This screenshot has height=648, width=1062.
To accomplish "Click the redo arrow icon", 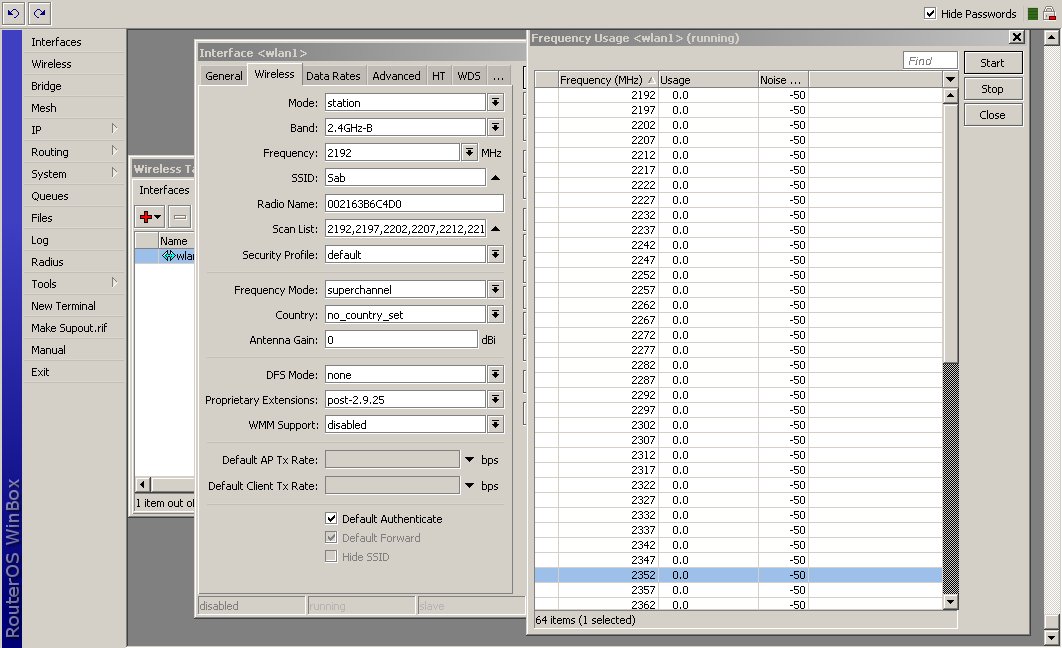I will (x=38, y=13).
